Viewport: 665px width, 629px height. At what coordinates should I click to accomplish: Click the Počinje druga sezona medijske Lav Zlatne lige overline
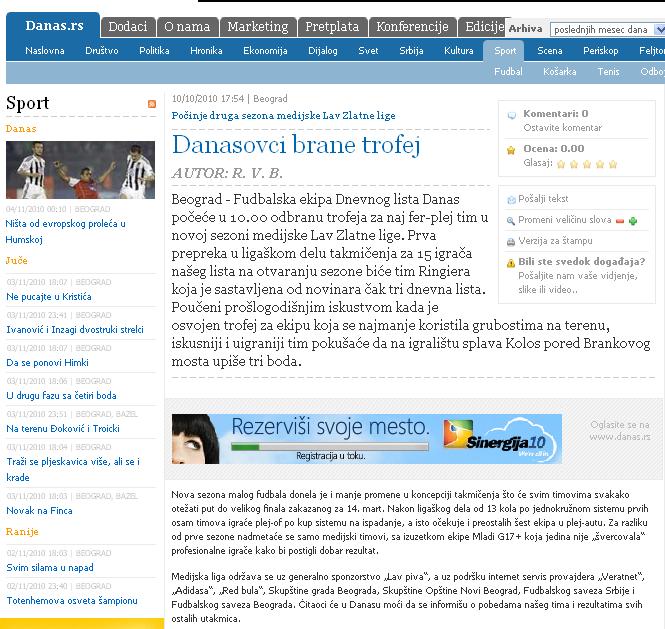point(283,116)
